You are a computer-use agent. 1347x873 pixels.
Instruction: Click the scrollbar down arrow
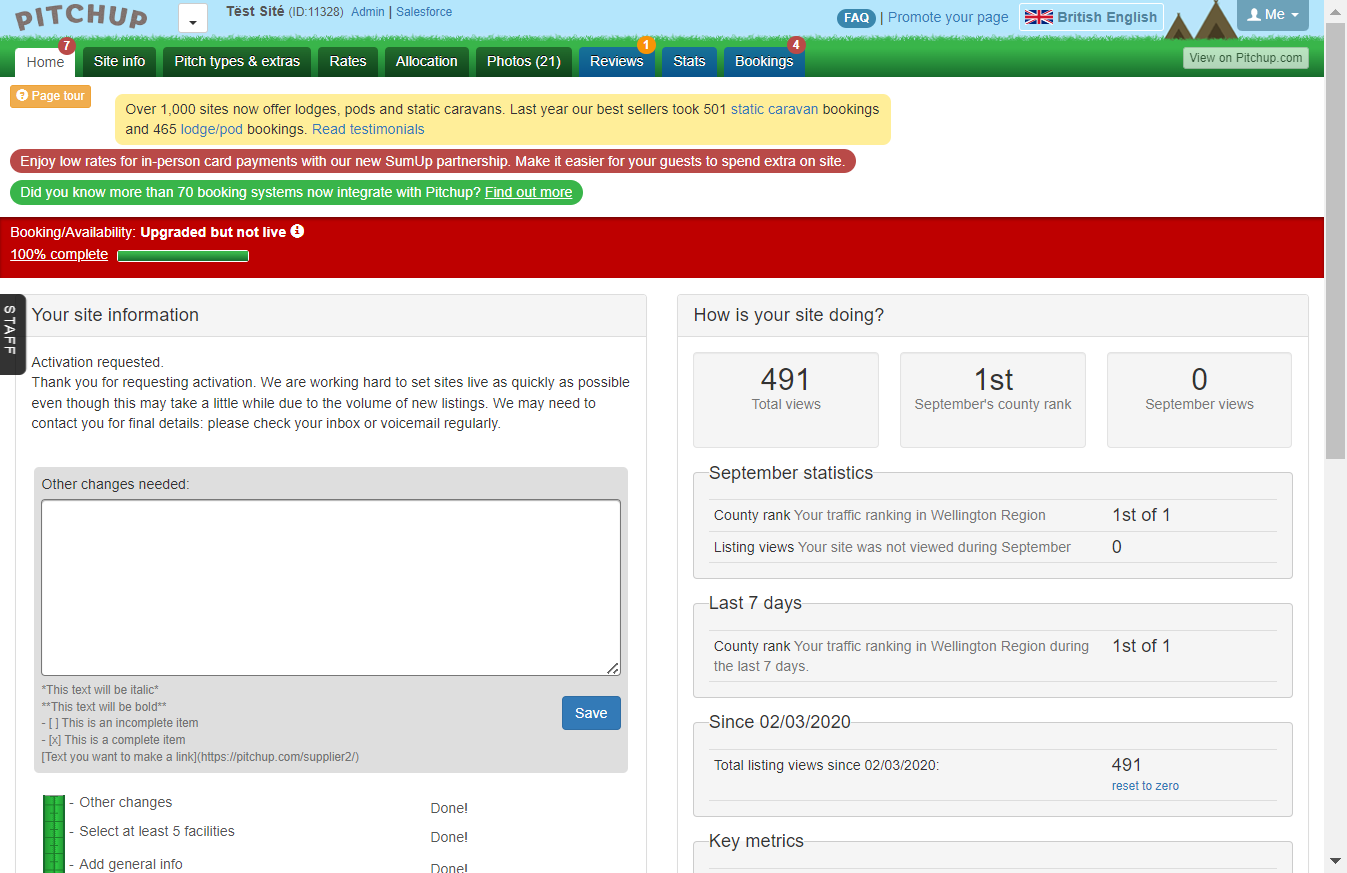coord(1336,861)
